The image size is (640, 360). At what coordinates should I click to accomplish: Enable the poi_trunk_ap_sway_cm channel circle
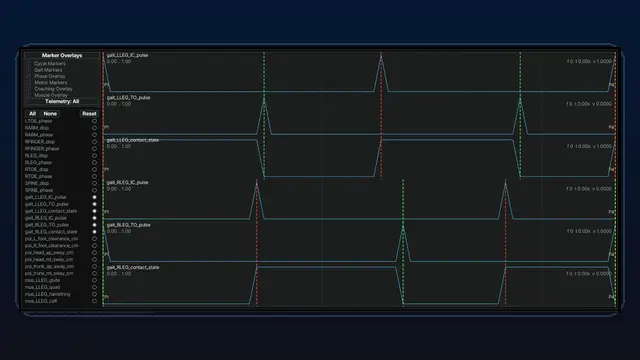click(94, 267)
